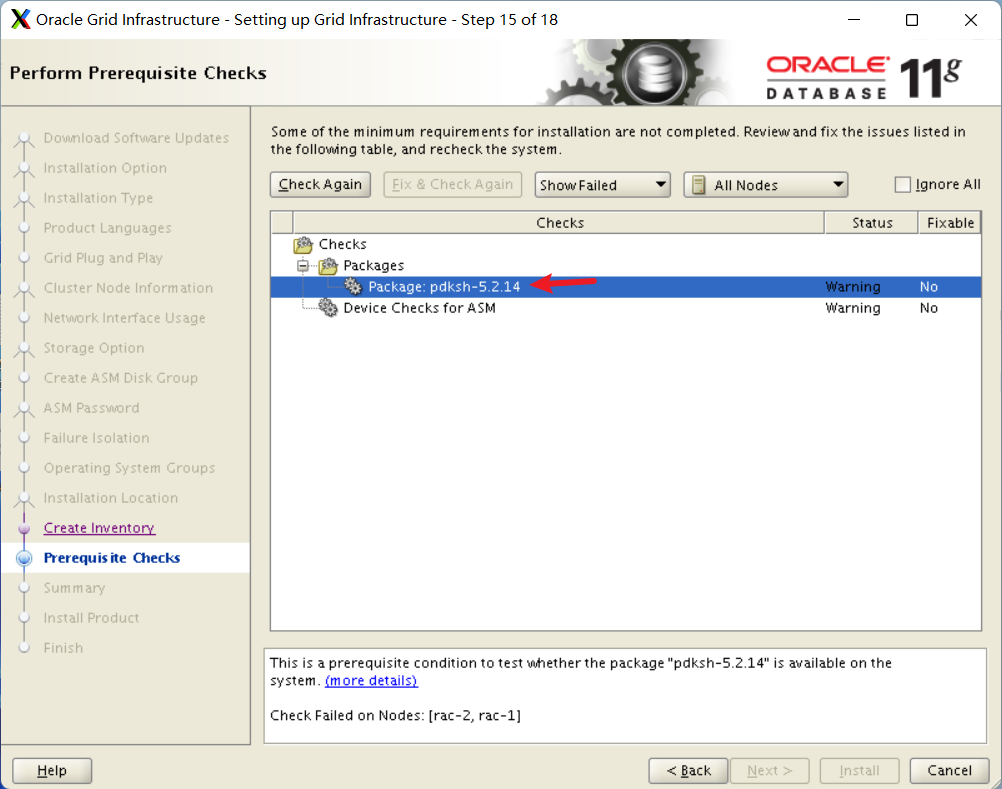Viewport: 1002px width, 789px height.
Task: Select the Installation Type step
Action: coord(98,198)
